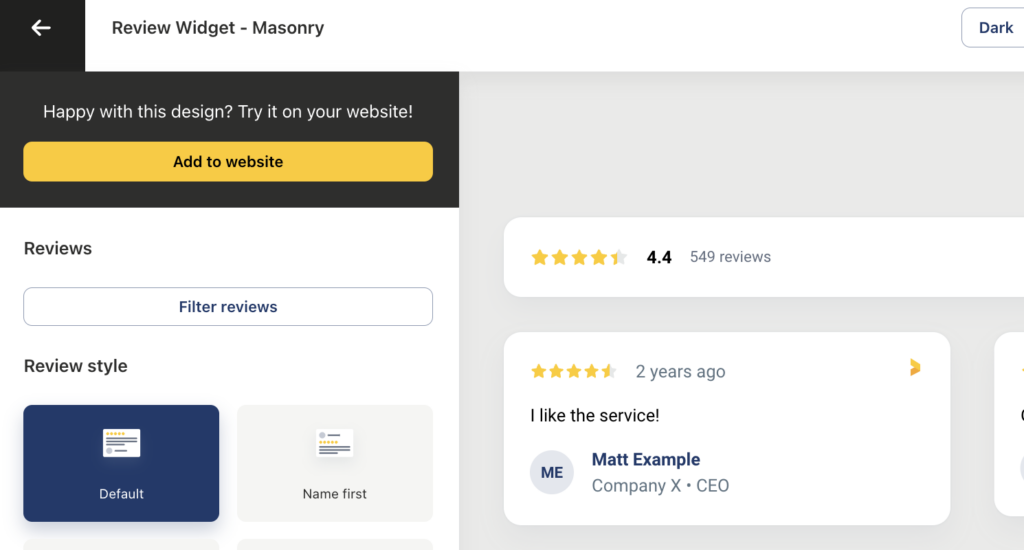This screenshot has height=550, width=1024.
Task: Click the ME avatar circle
Action: coord(552,472)
